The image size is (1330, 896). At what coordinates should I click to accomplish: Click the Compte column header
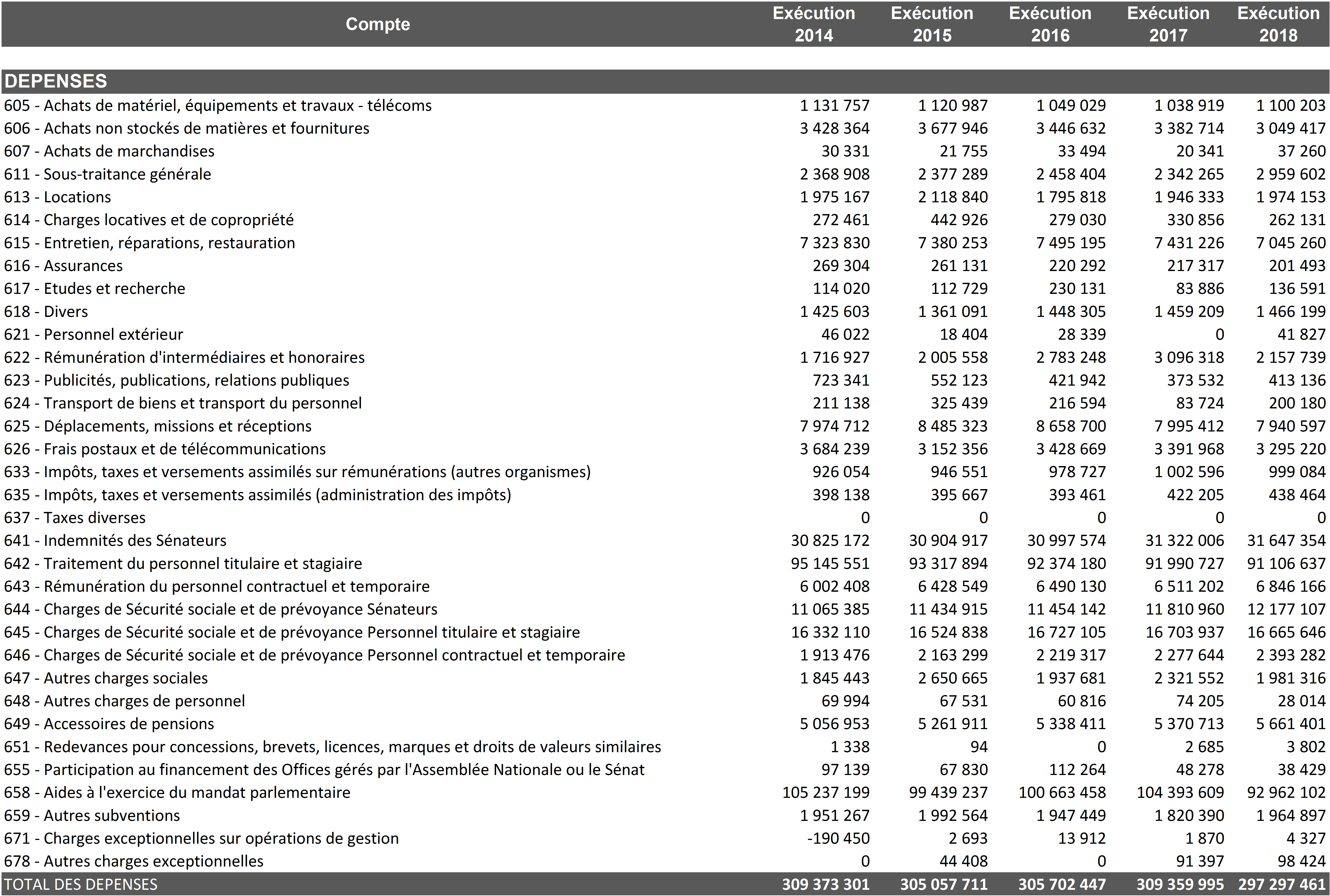coord(378,24)
